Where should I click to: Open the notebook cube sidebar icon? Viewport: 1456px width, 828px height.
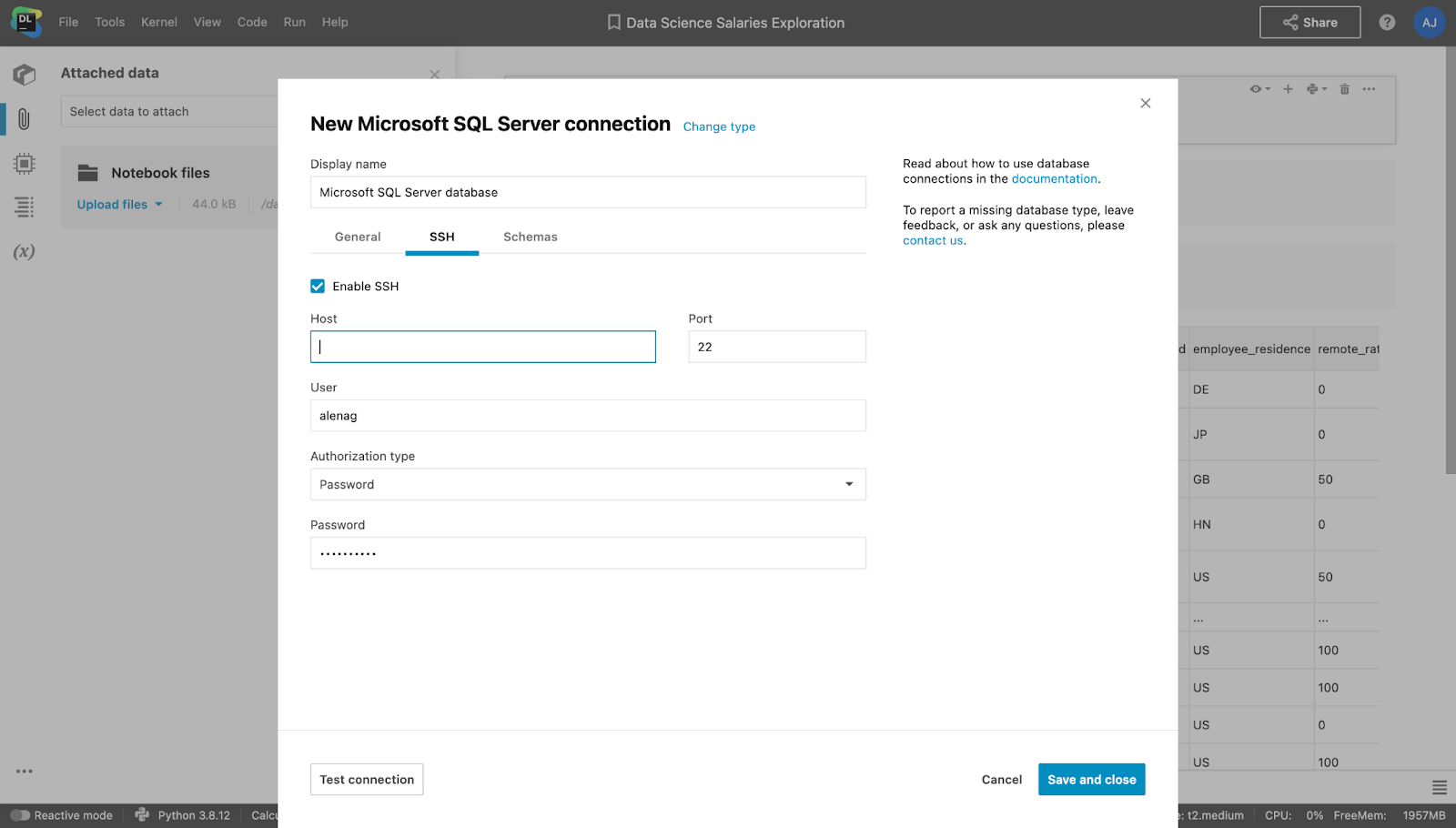(x=25, y=75)
